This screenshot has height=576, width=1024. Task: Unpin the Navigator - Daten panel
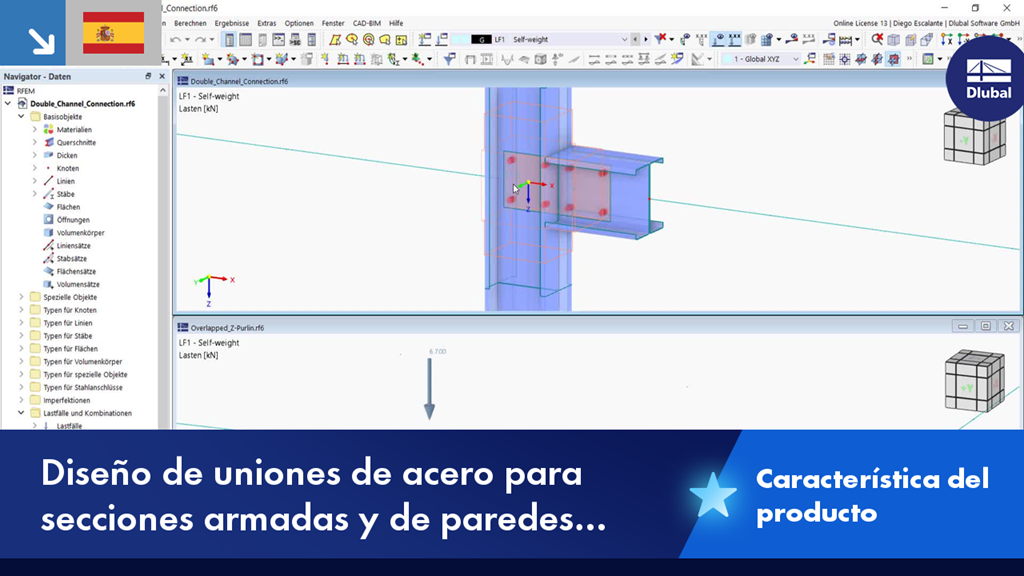point(149,77)
